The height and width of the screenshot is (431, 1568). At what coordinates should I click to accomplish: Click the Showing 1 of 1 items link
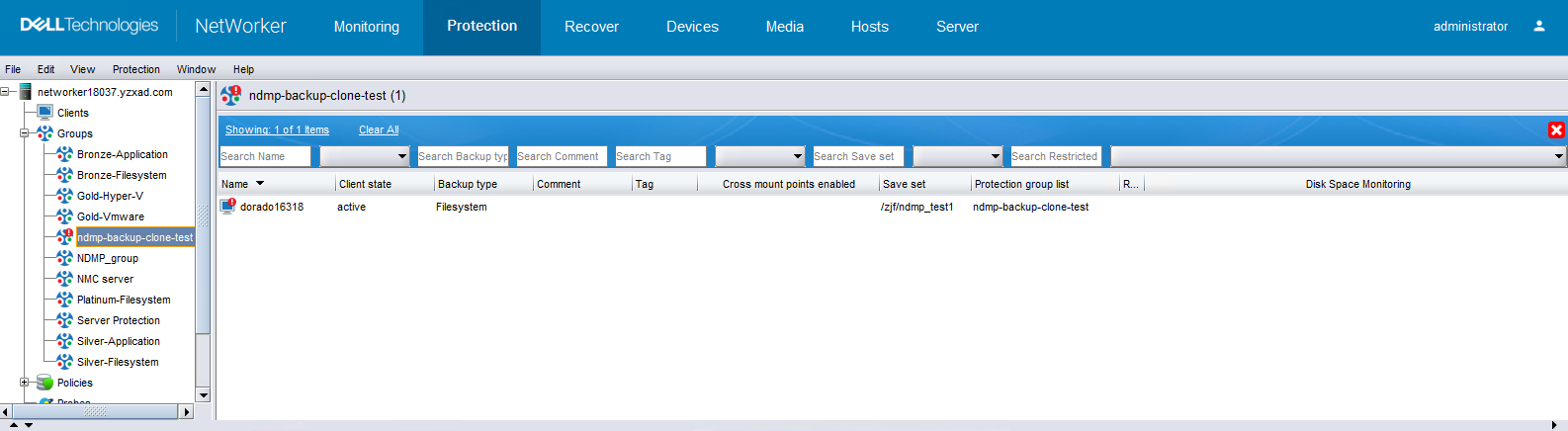277,129
